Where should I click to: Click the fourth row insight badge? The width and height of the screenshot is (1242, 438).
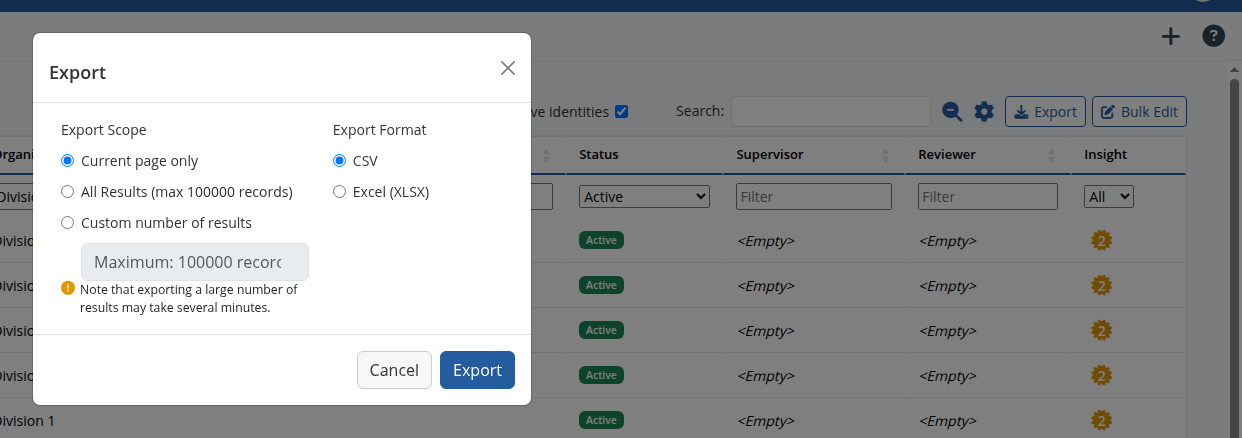[1102, 376]
